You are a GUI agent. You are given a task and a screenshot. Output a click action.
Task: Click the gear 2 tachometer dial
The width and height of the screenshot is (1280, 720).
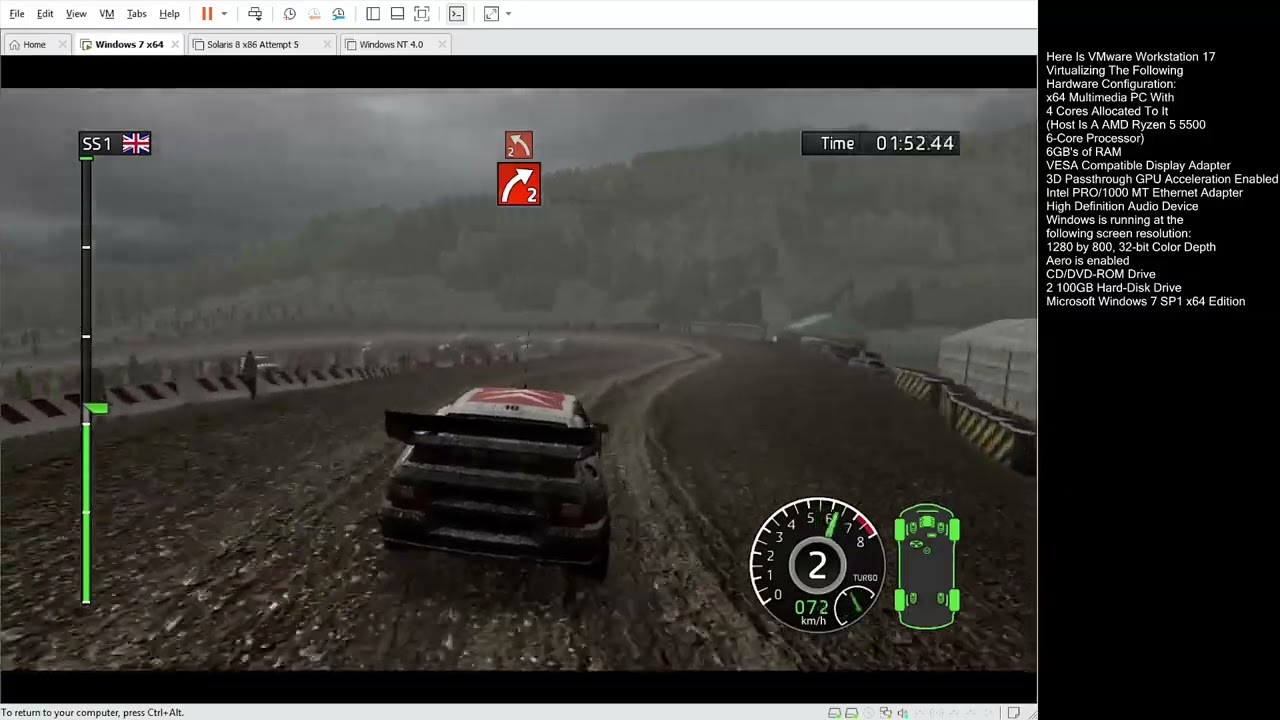click(817, 565)
